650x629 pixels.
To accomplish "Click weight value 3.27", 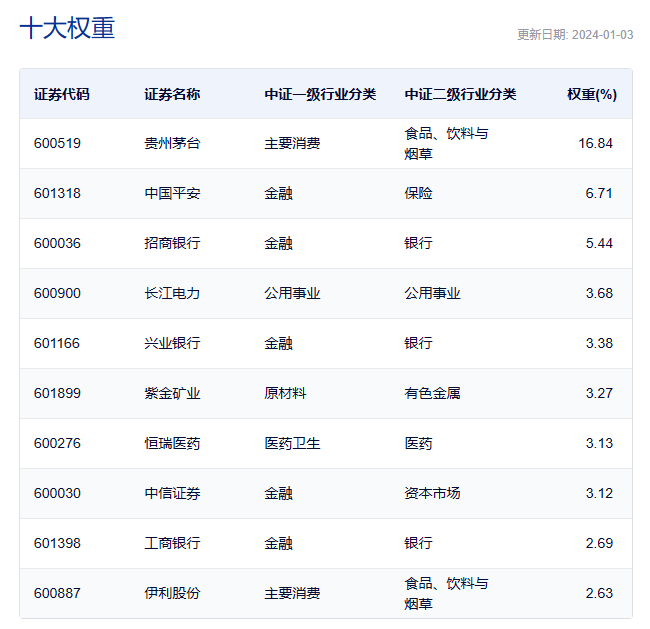I will (x=599, y=393).
